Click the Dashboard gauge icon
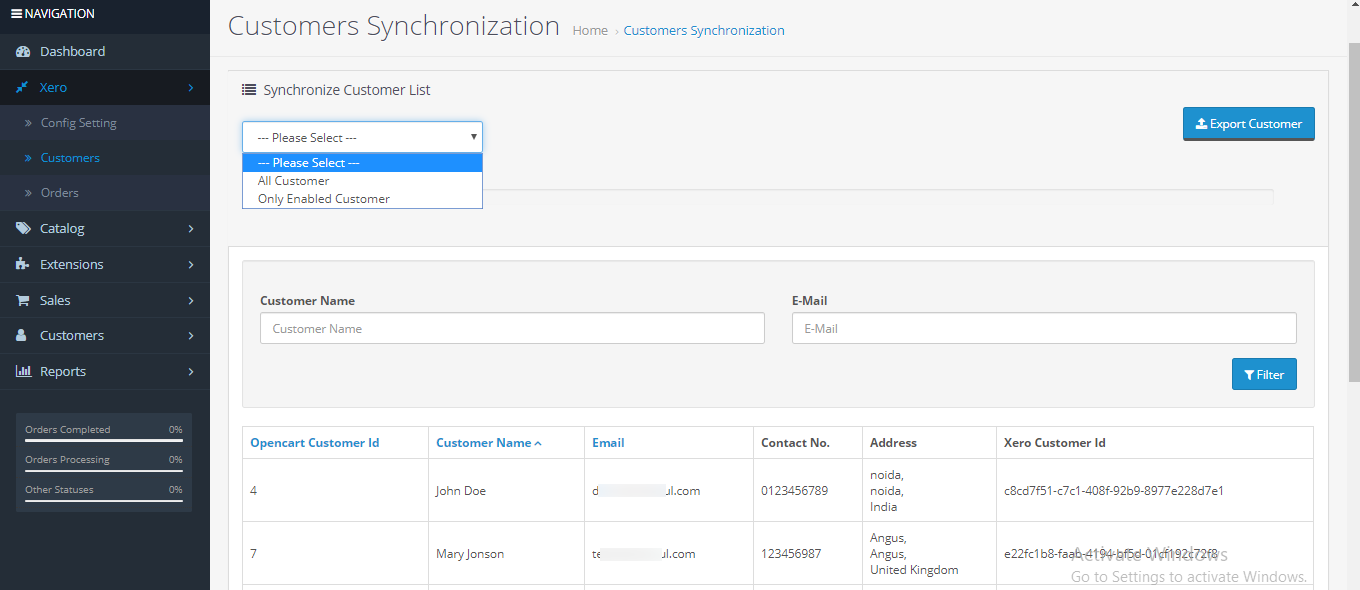The height and width of the screenshot is (590, 1360). (x=23, y=52)
